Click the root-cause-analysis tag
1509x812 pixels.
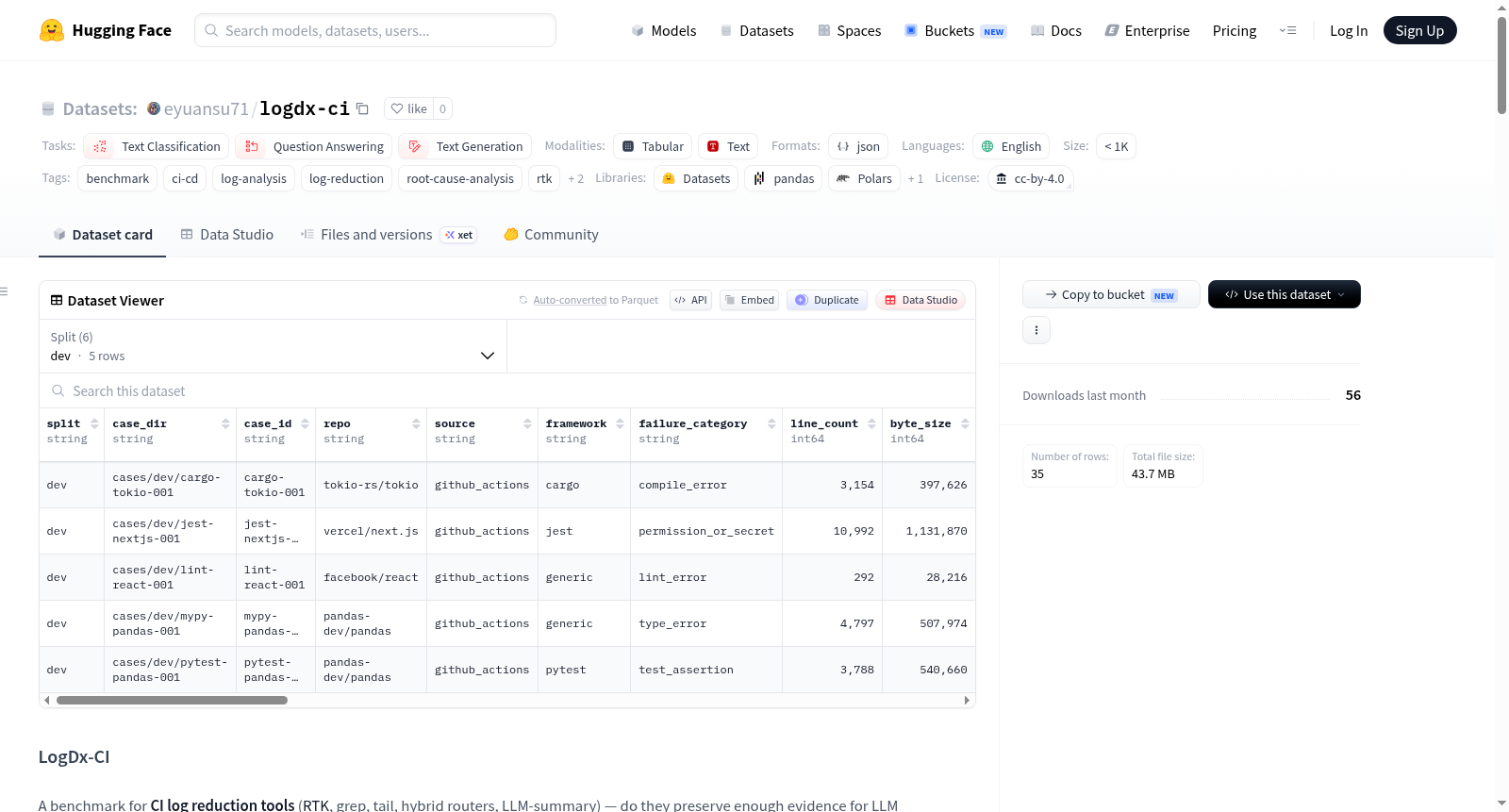[x=460, y=178]
